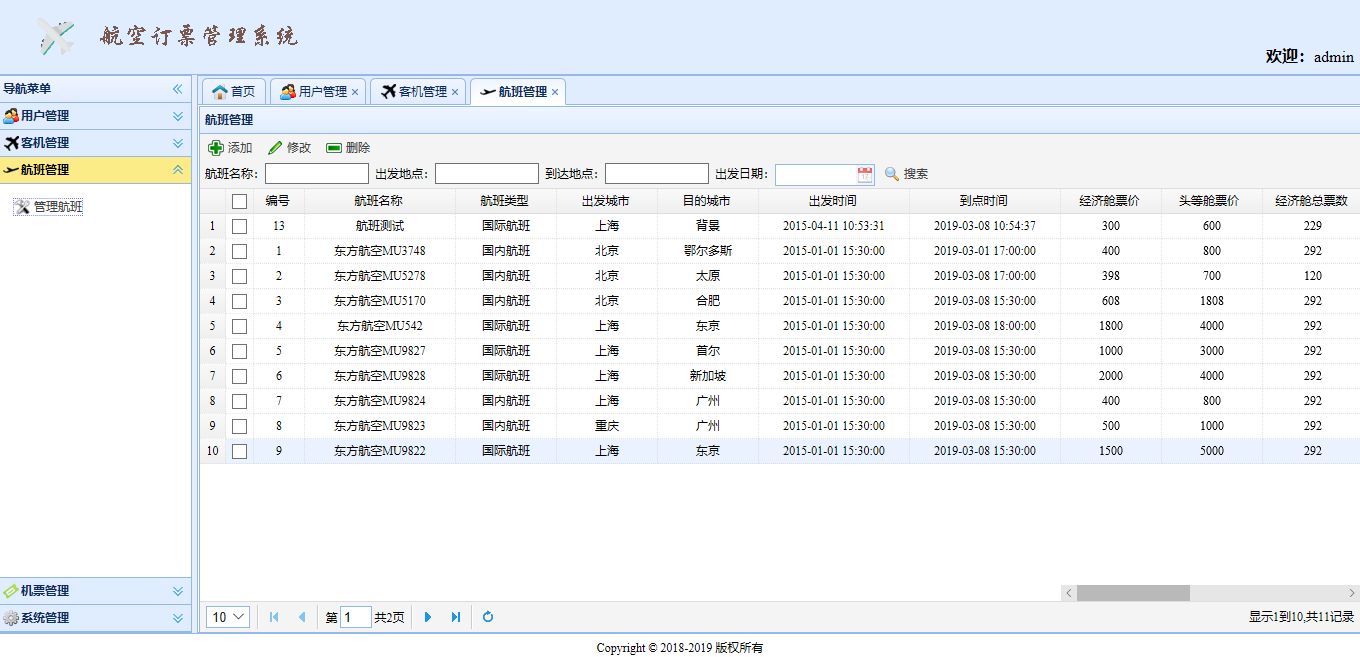
Task: Click the scrollbar left arrow
Action: point(1069,593)
